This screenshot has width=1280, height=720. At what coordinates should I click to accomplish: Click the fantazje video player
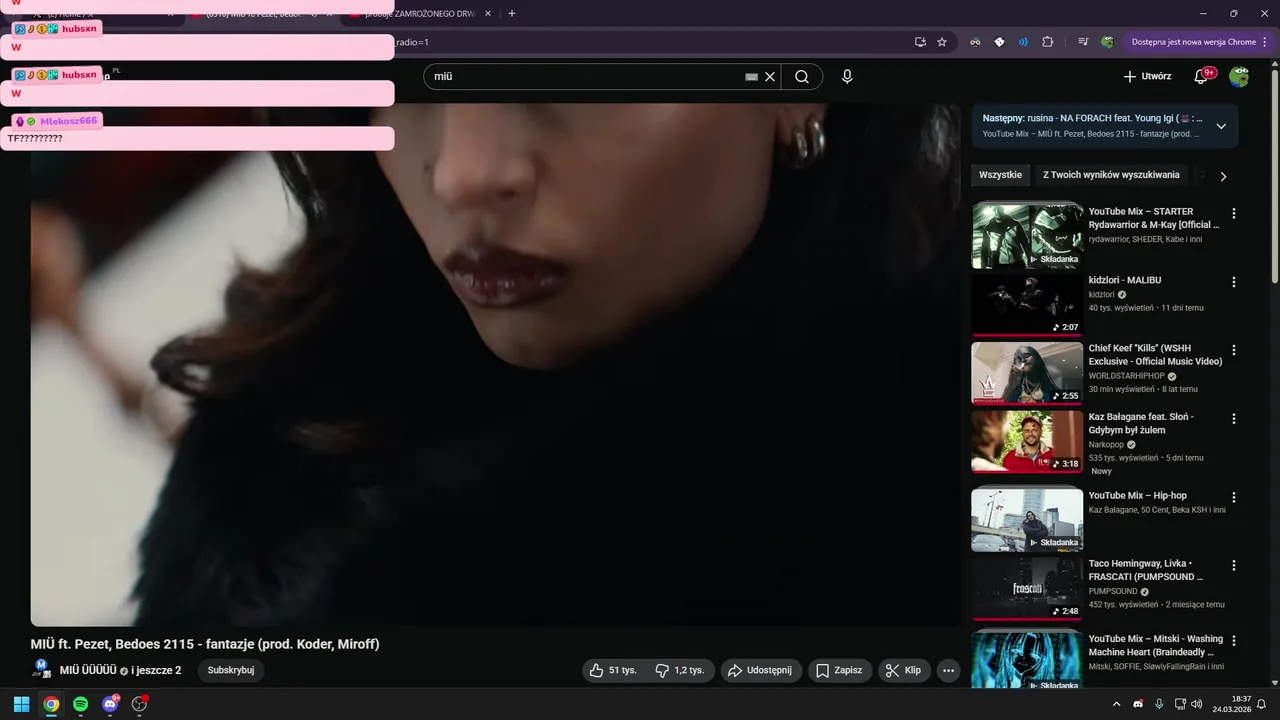click(495, 365)
